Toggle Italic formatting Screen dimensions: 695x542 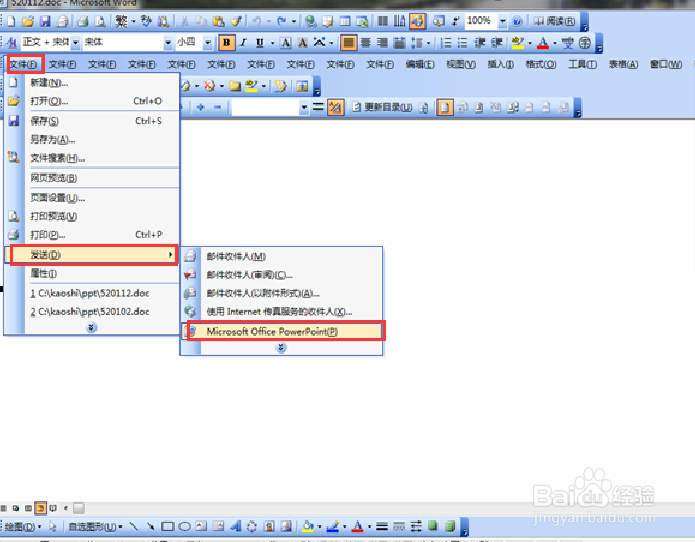(243, 43)
